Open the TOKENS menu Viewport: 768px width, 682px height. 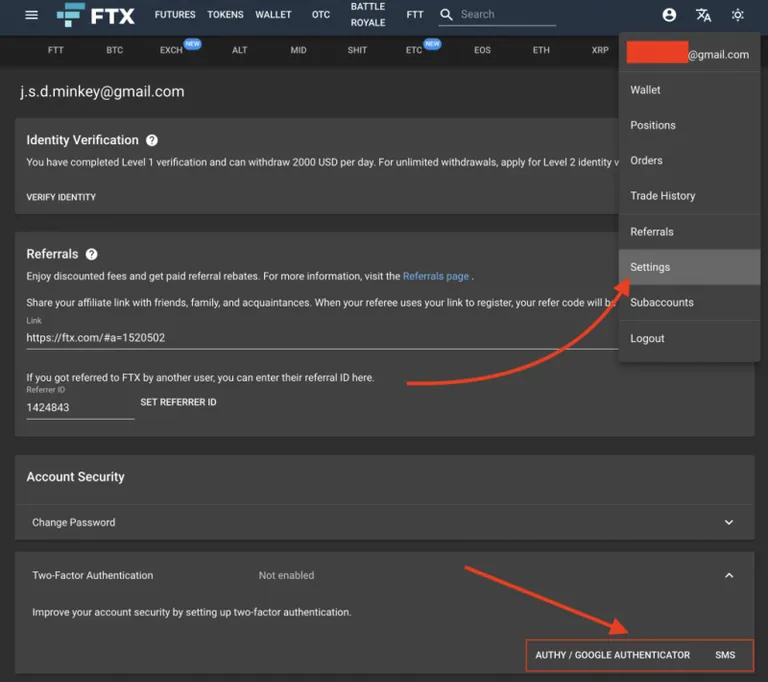point(225,15)
